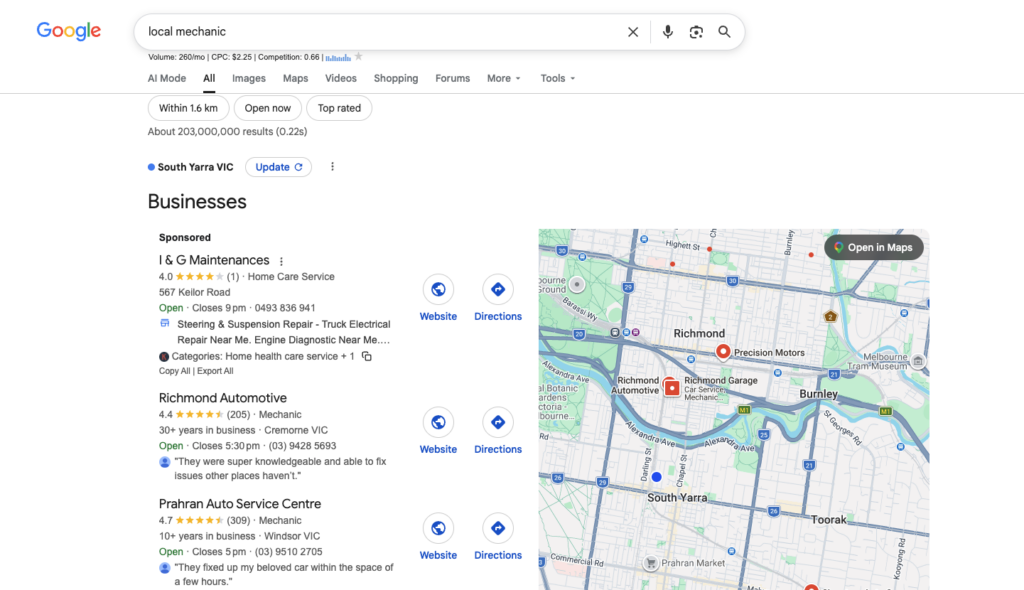Open Prahran Auto Service Centre listing title
This screenshot has width=1024, height=590.
240,504
